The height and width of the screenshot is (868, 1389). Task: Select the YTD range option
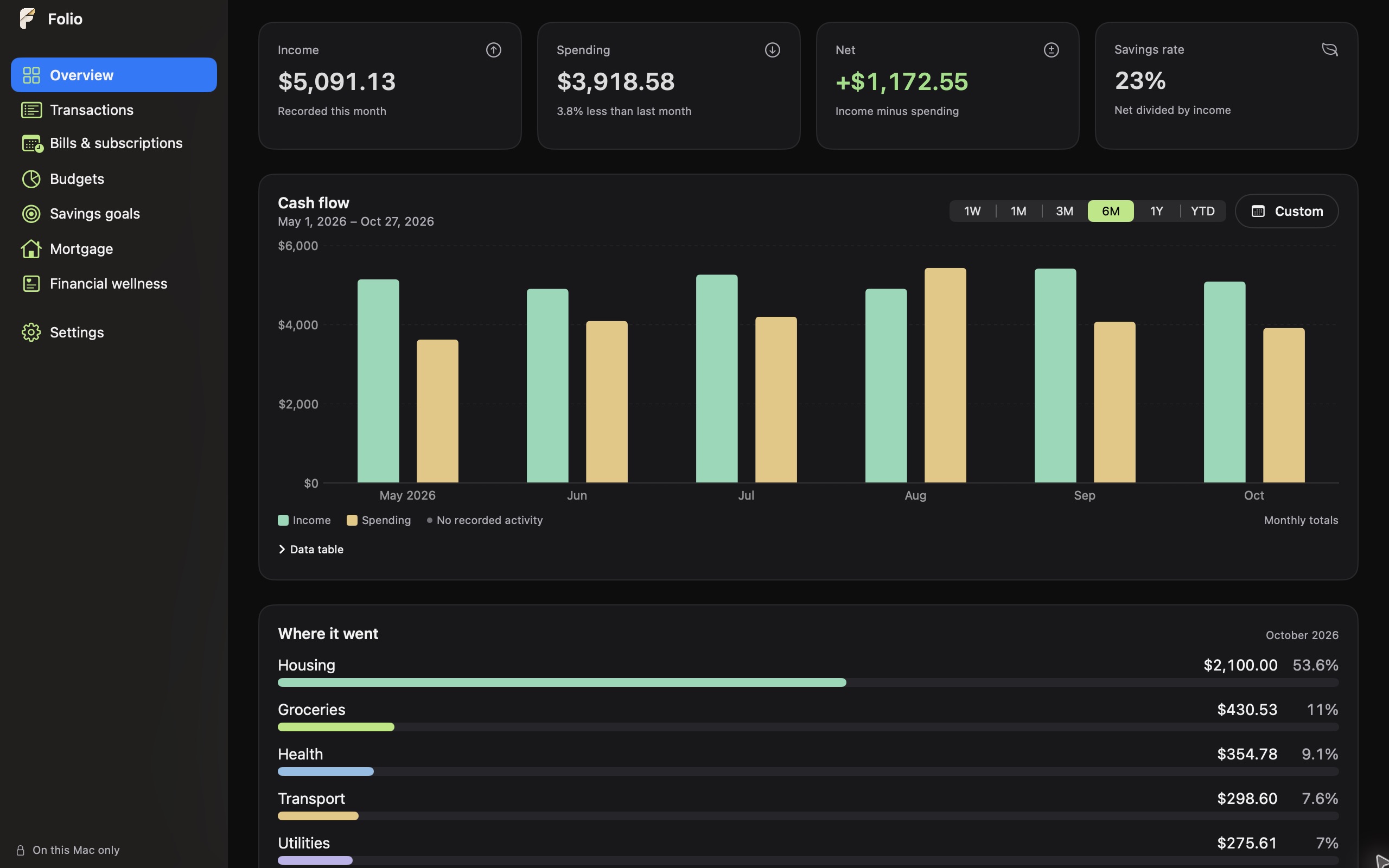pyautogui.click(x=1202, y=211)
